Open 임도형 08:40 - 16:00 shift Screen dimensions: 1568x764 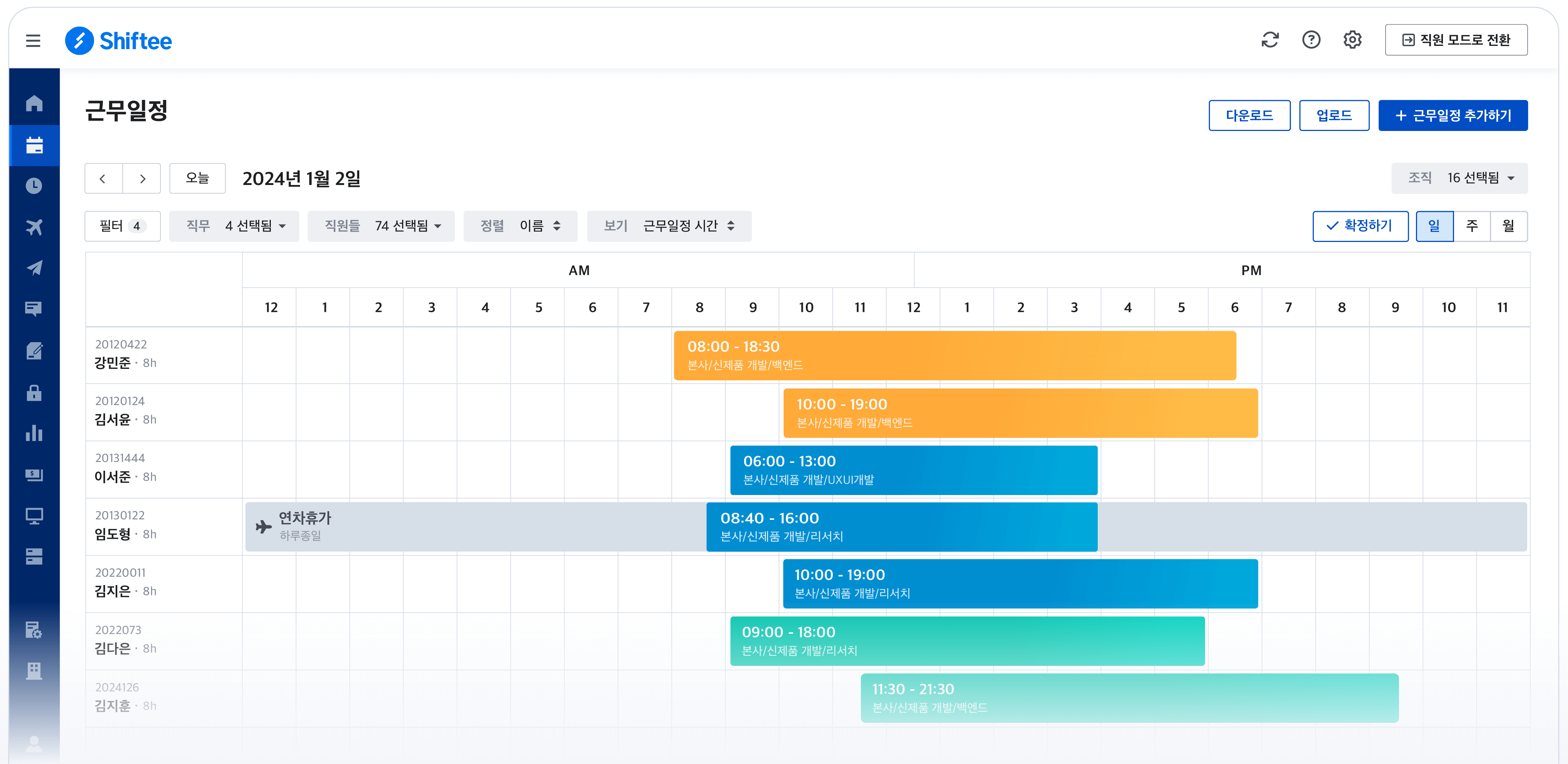(x=902, y=527)
